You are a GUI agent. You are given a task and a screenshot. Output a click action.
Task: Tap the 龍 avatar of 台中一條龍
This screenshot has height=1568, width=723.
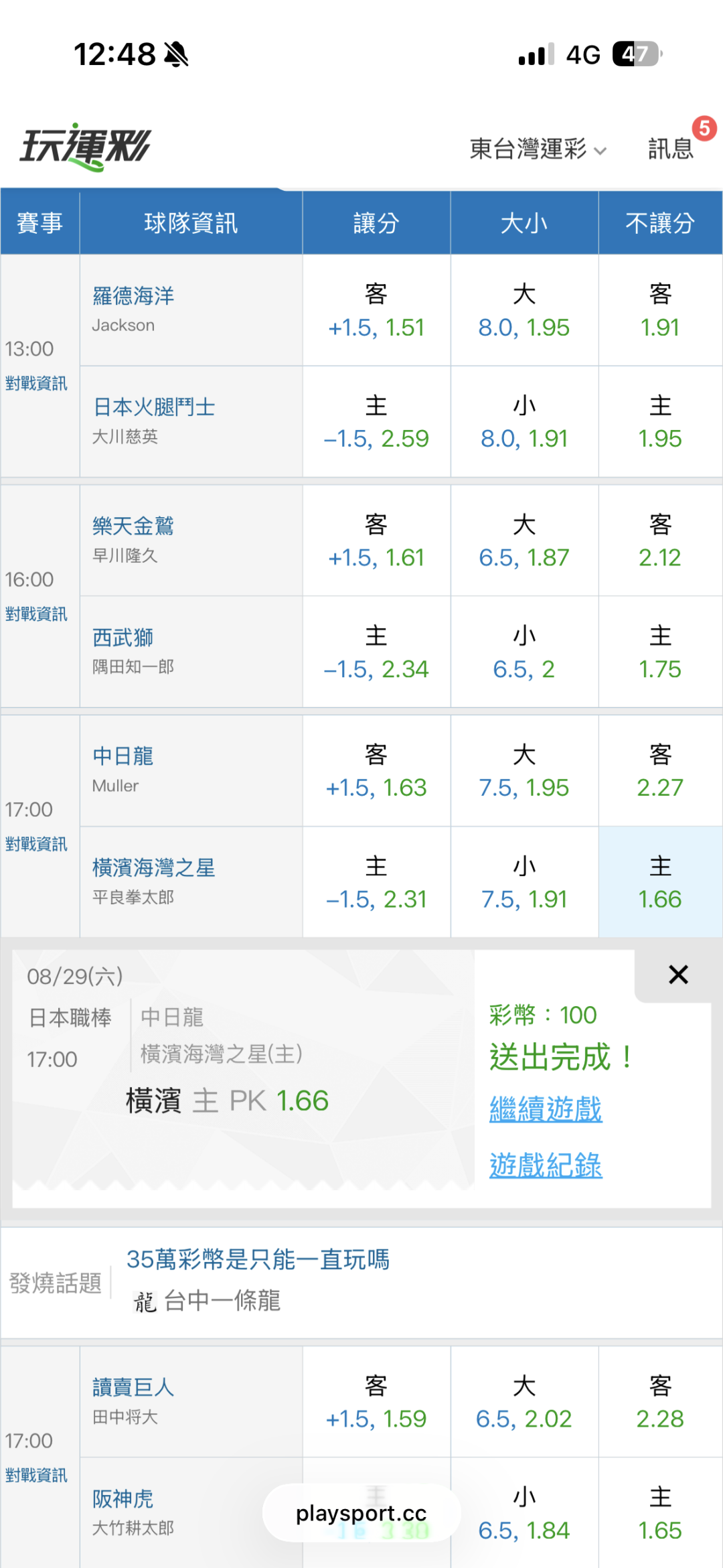[145, 1302]
